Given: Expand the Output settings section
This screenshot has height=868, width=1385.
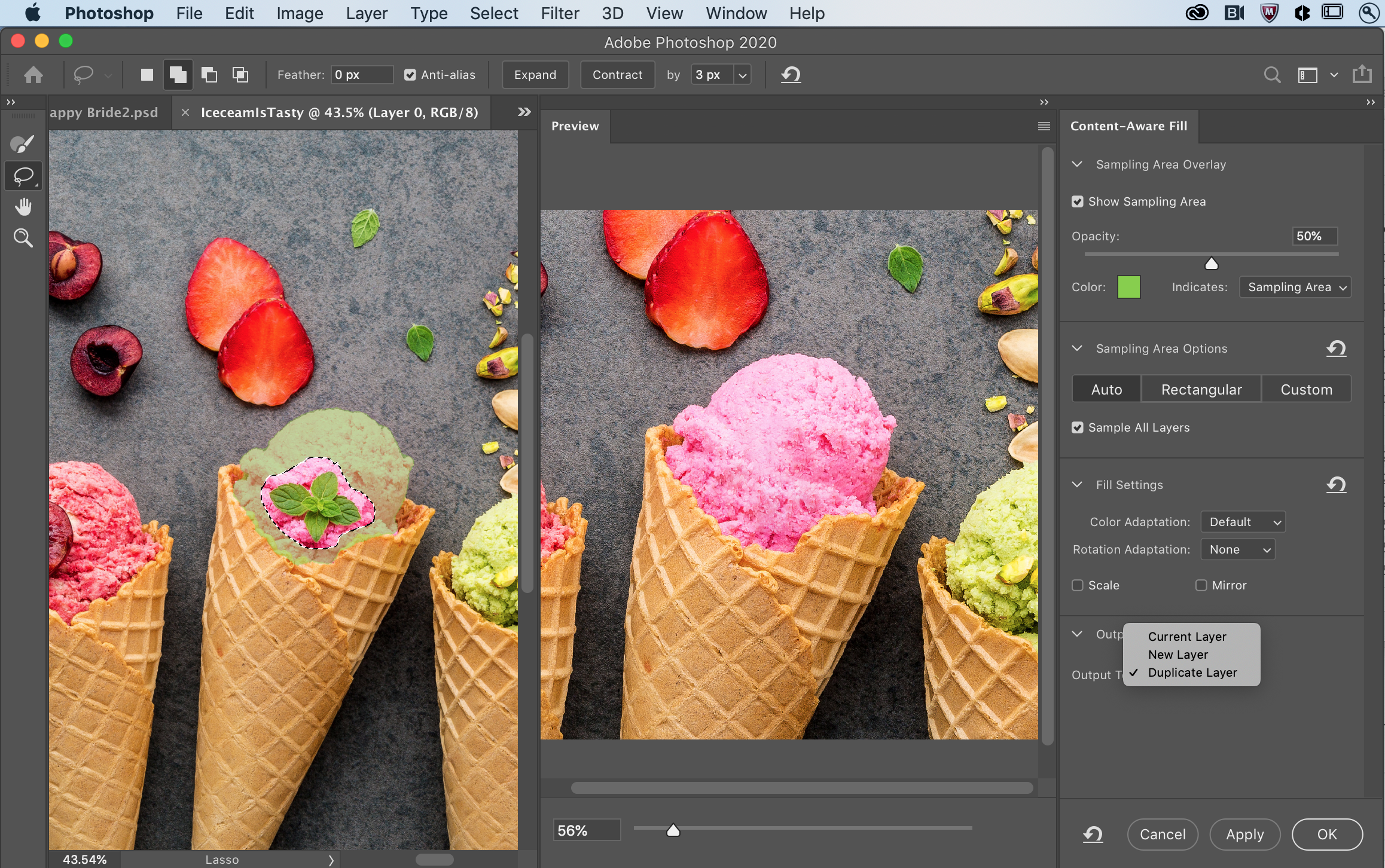Looking at the screenshot, I should pyautogui.click(x=1078, y=634).
